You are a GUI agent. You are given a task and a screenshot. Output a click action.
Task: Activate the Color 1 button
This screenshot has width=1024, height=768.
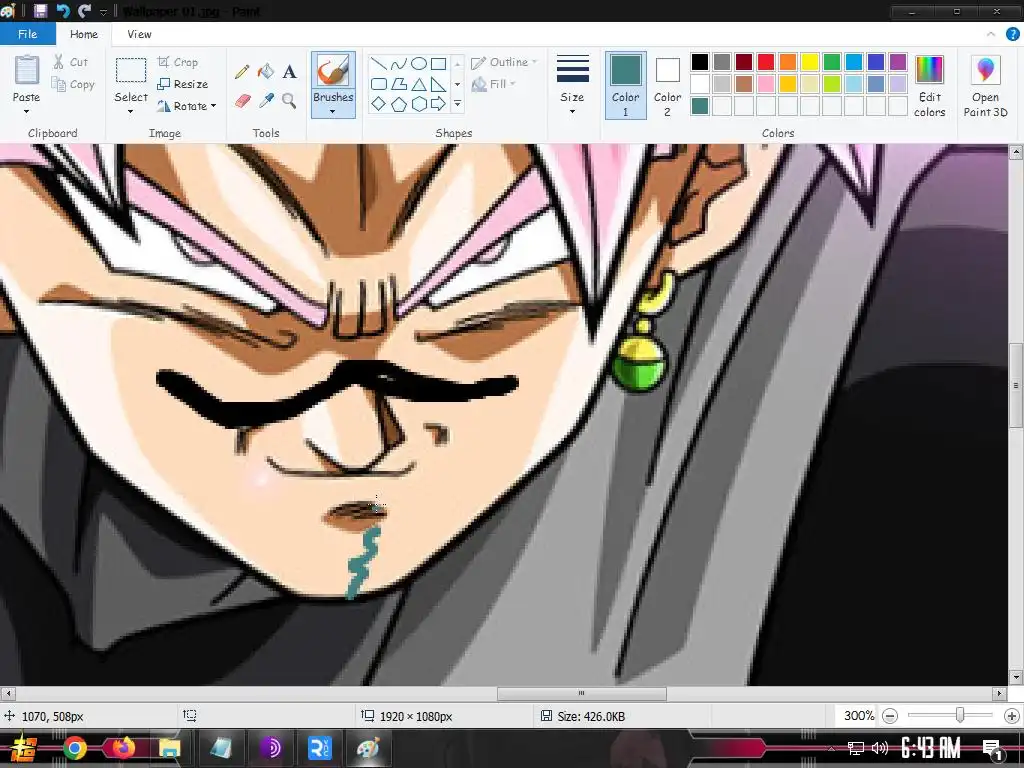pos(626,86)
